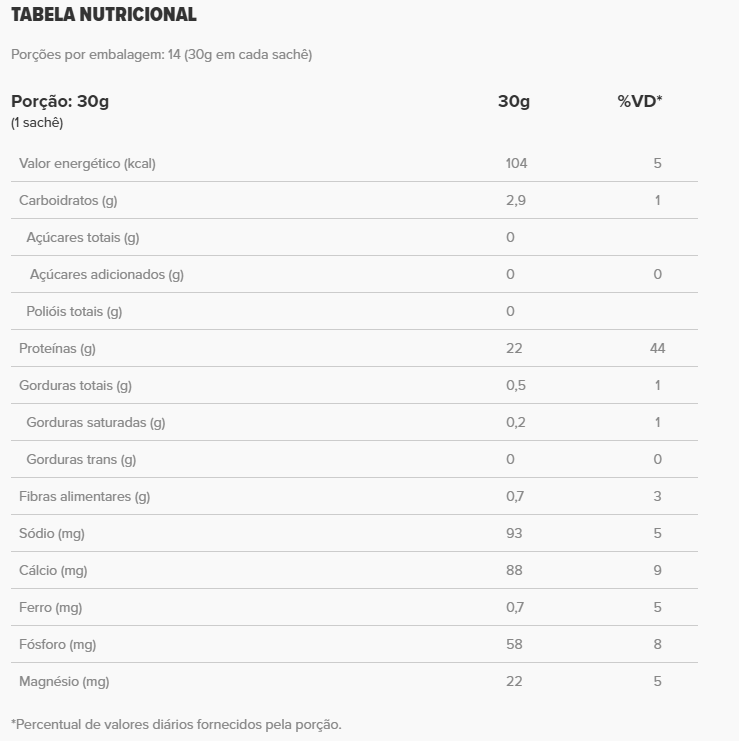Click the Valor energético (kcal) row label

pyautogui.click(x=87, y=163)
